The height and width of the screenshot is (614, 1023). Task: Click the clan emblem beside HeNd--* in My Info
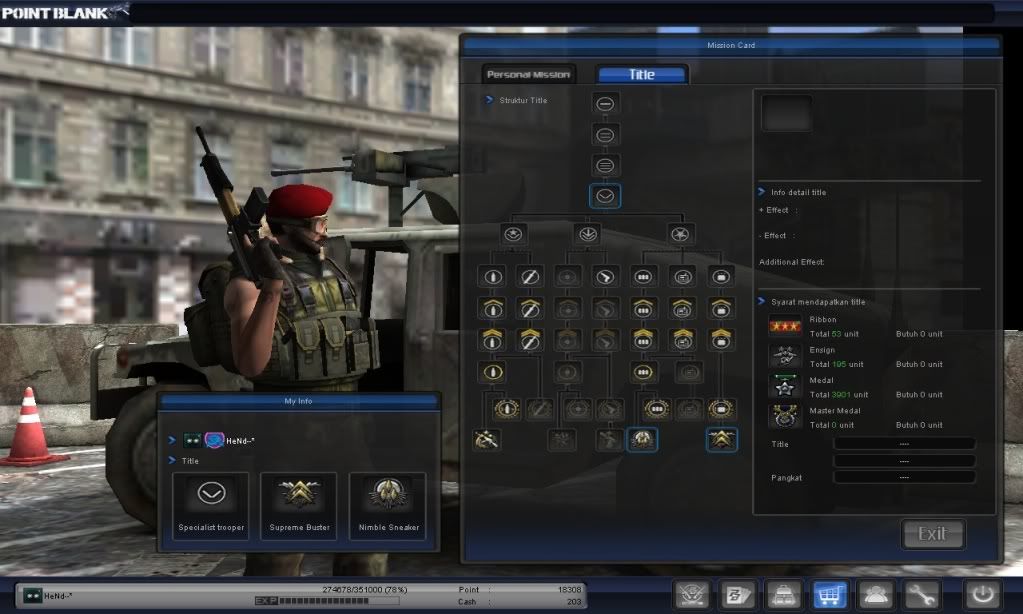(214, 440)
